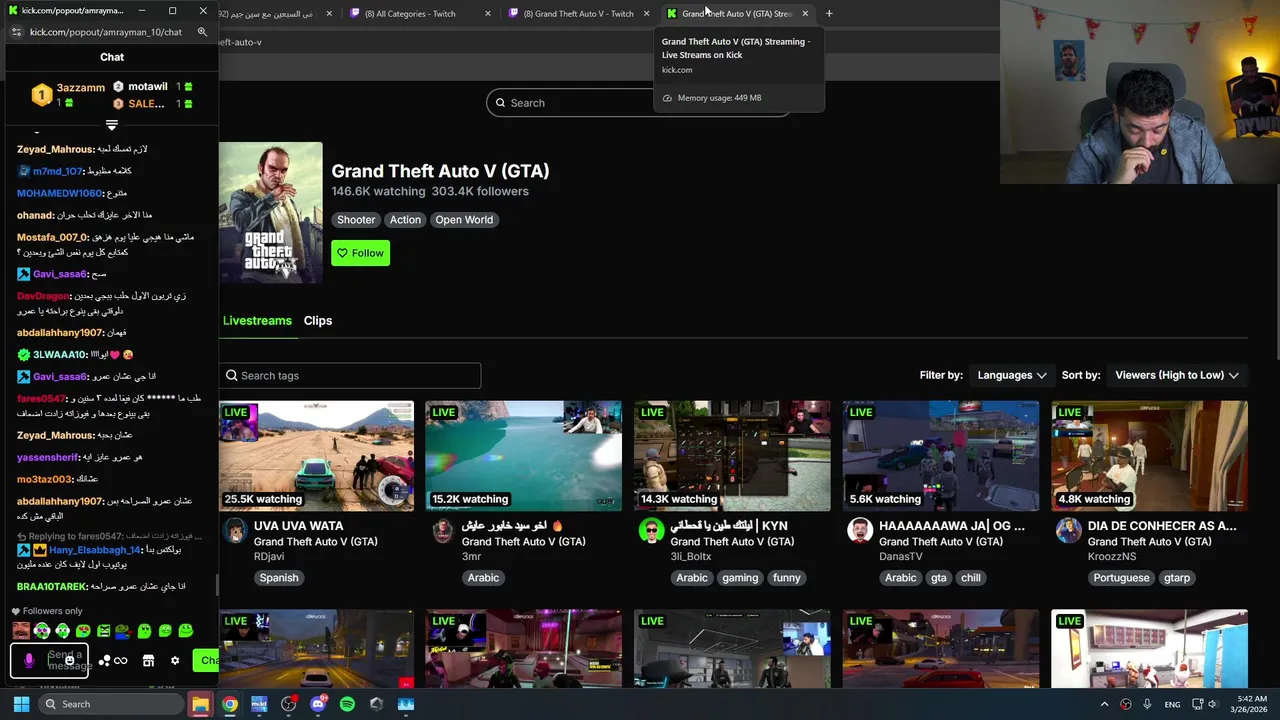Click the 3azzamm top gifter name
The width and height of the screenshot is (1280, 720).
click(x=81, y=88)
